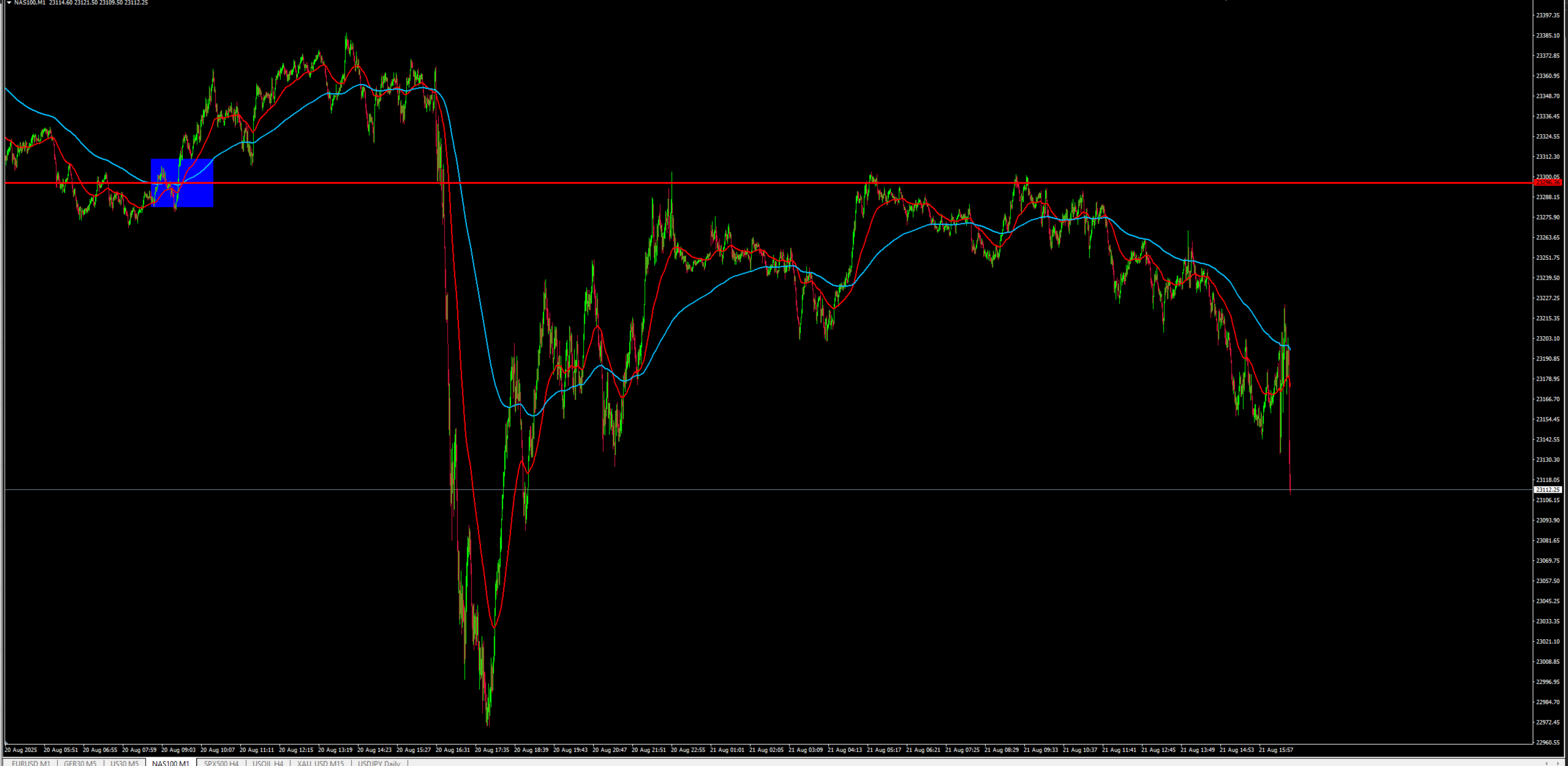Screen dimensions: 1568x766
Task: Switch to the SPX500 H4 tab
Action: (221, 763)
